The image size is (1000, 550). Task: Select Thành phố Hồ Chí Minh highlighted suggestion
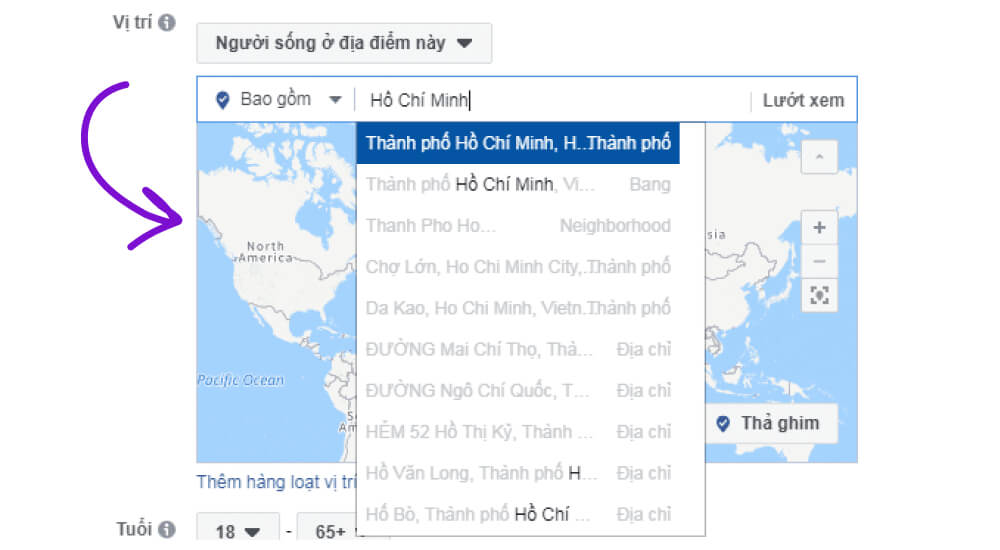(518, 143)
